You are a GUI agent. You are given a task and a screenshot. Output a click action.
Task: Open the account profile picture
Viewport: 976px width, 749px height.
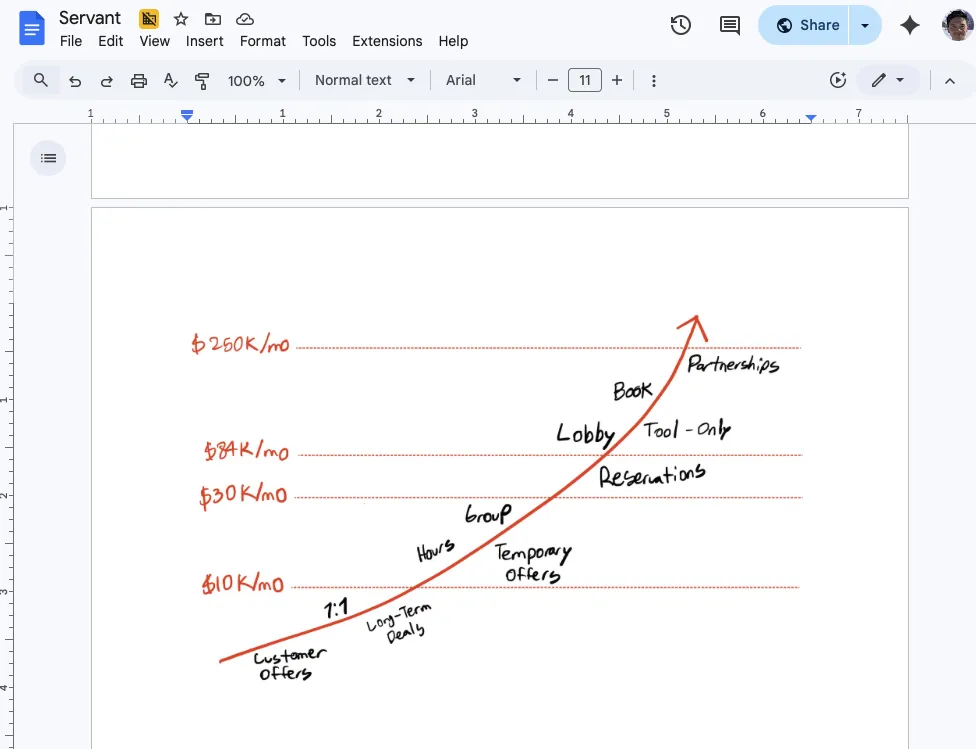(x=957, y=25)
